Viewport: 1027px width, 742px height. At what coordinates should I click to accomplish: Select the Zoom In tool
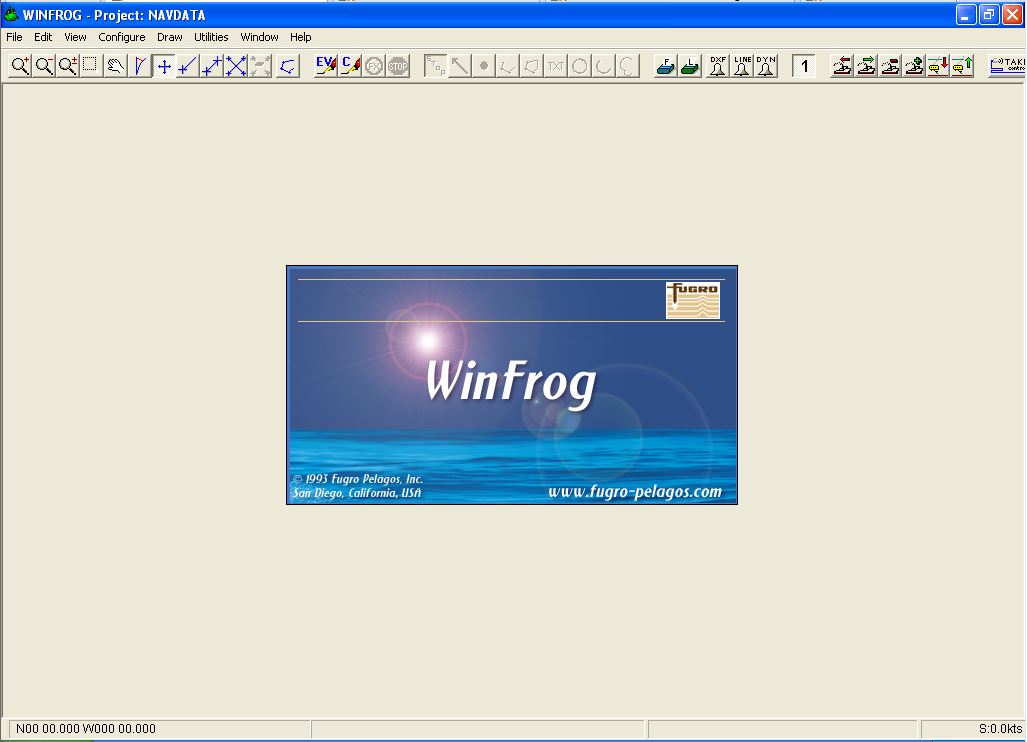pos(19,65)
